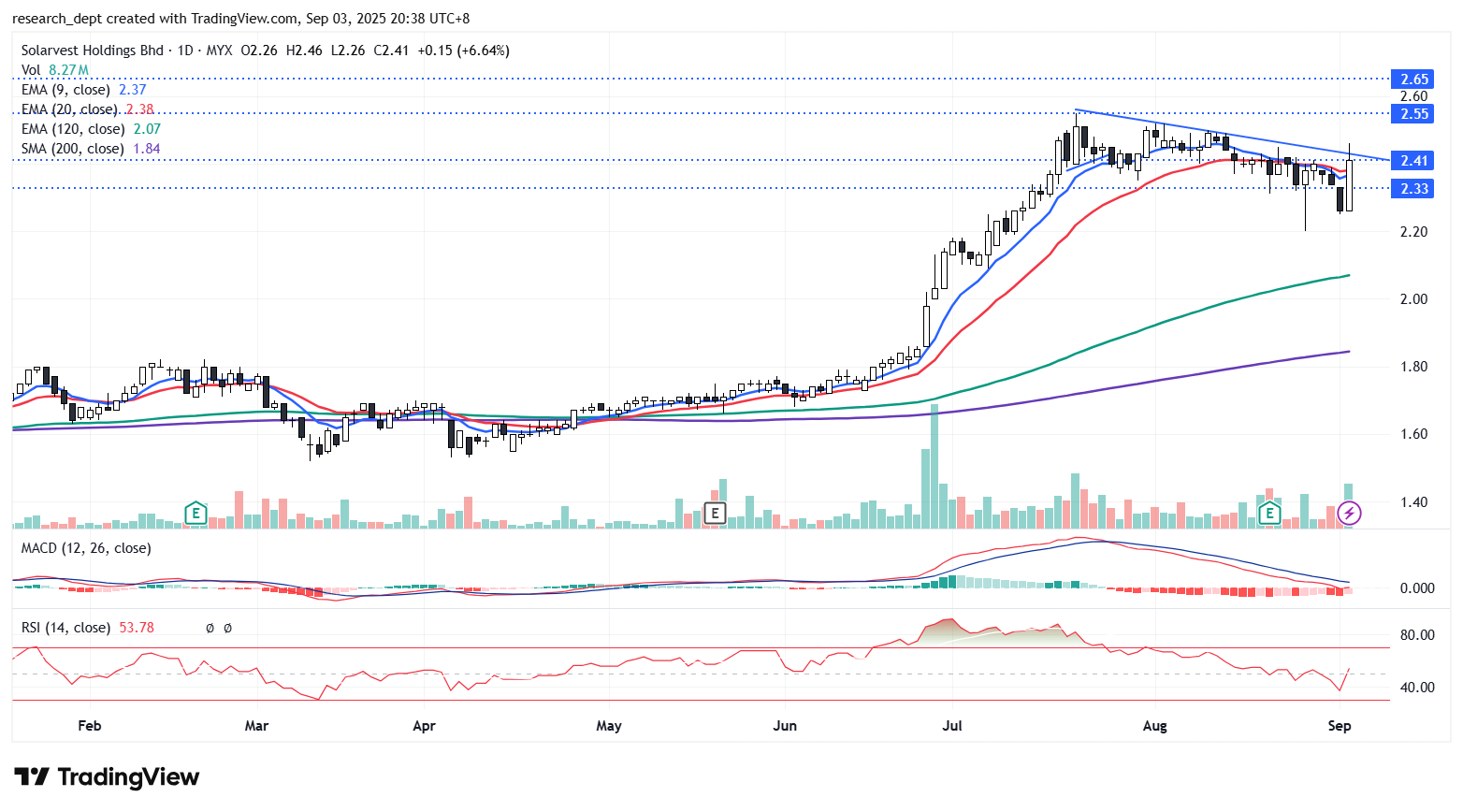Click the green earnings marker between Feb and Mar
Image resolution: width=1463 pixels, height=812 pixels.
(x=195, y=513)
